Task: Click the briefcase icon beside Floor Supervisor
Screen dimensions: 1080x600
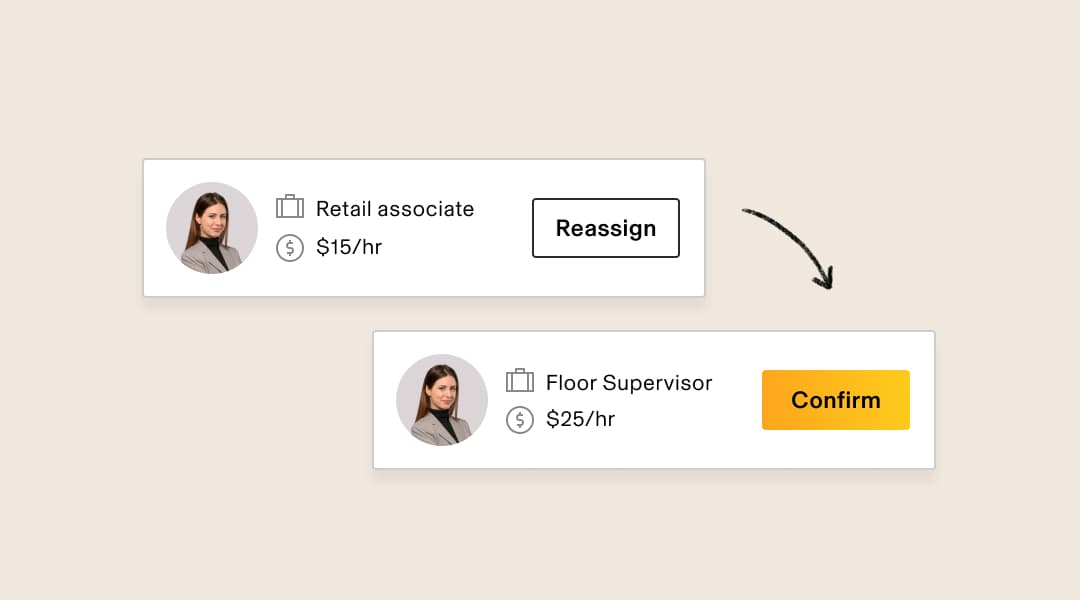Action: tap(520, 380)
